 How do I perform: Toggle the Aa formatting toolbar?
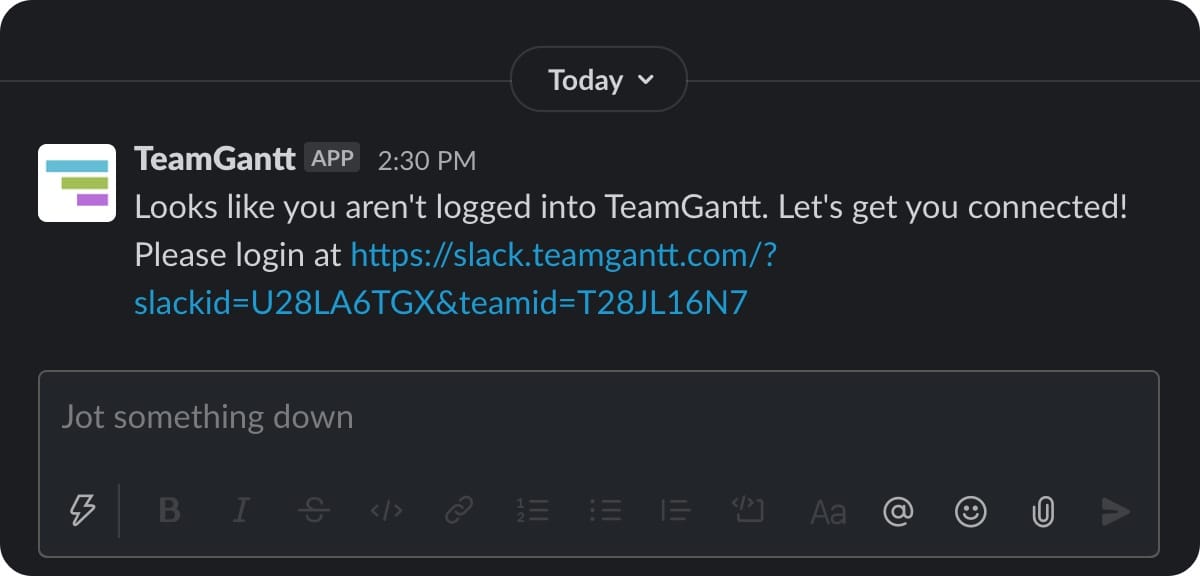click(827, 512)
